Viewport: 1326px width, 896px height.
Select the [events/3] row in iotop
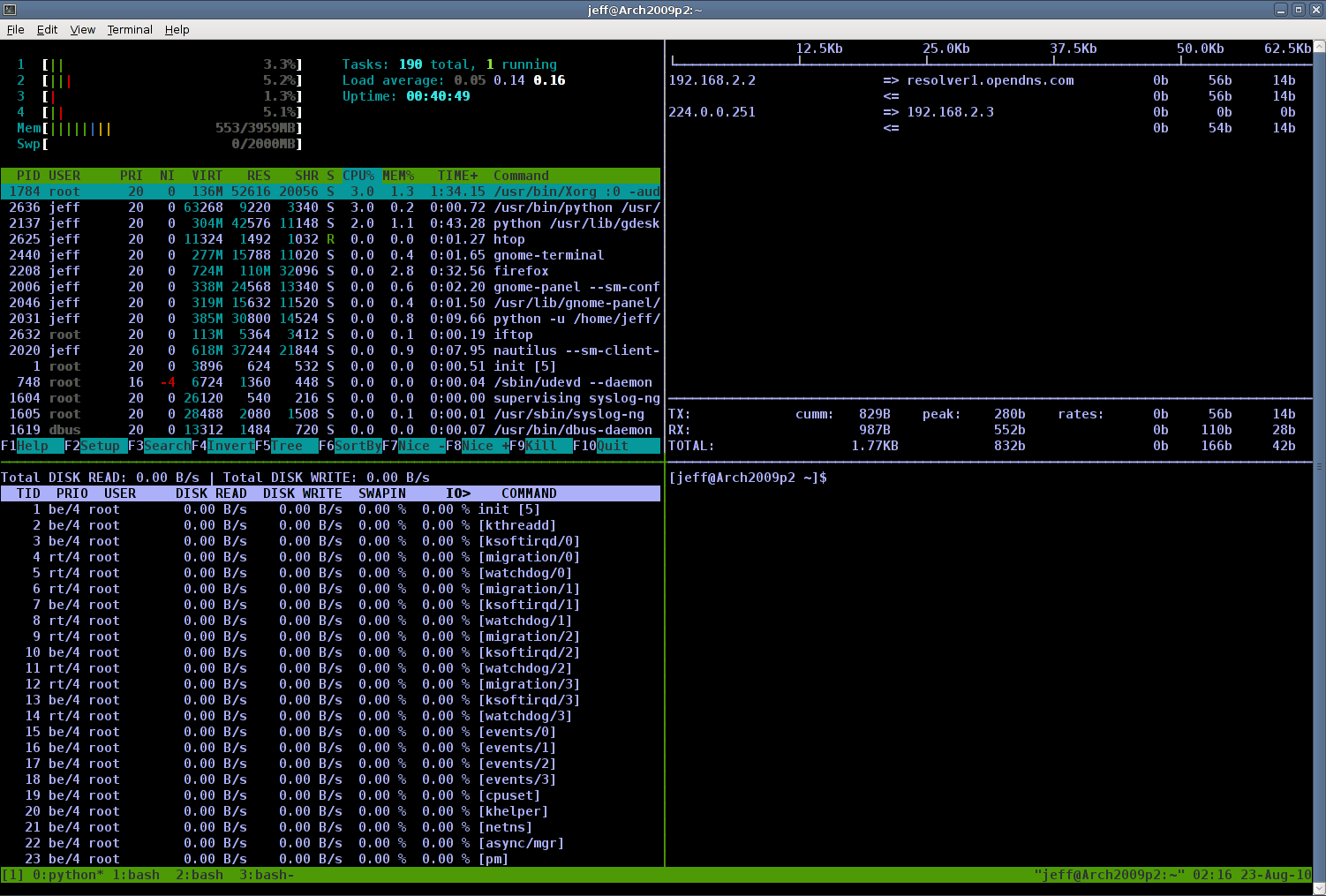tap(330, 779)
